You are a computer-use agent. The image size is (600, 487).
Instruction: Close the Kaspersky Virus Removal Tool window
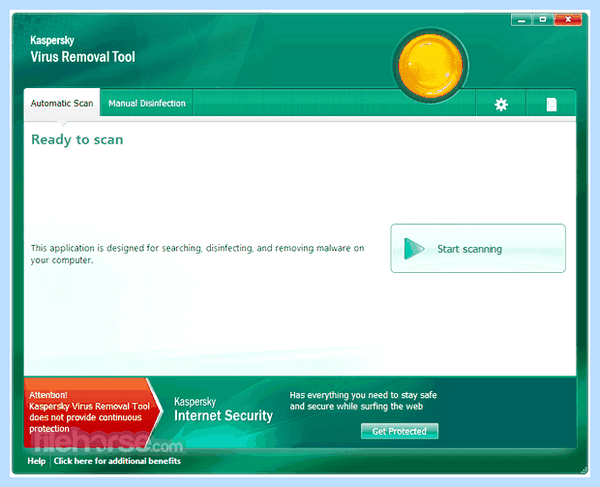(x=568, y=20)
